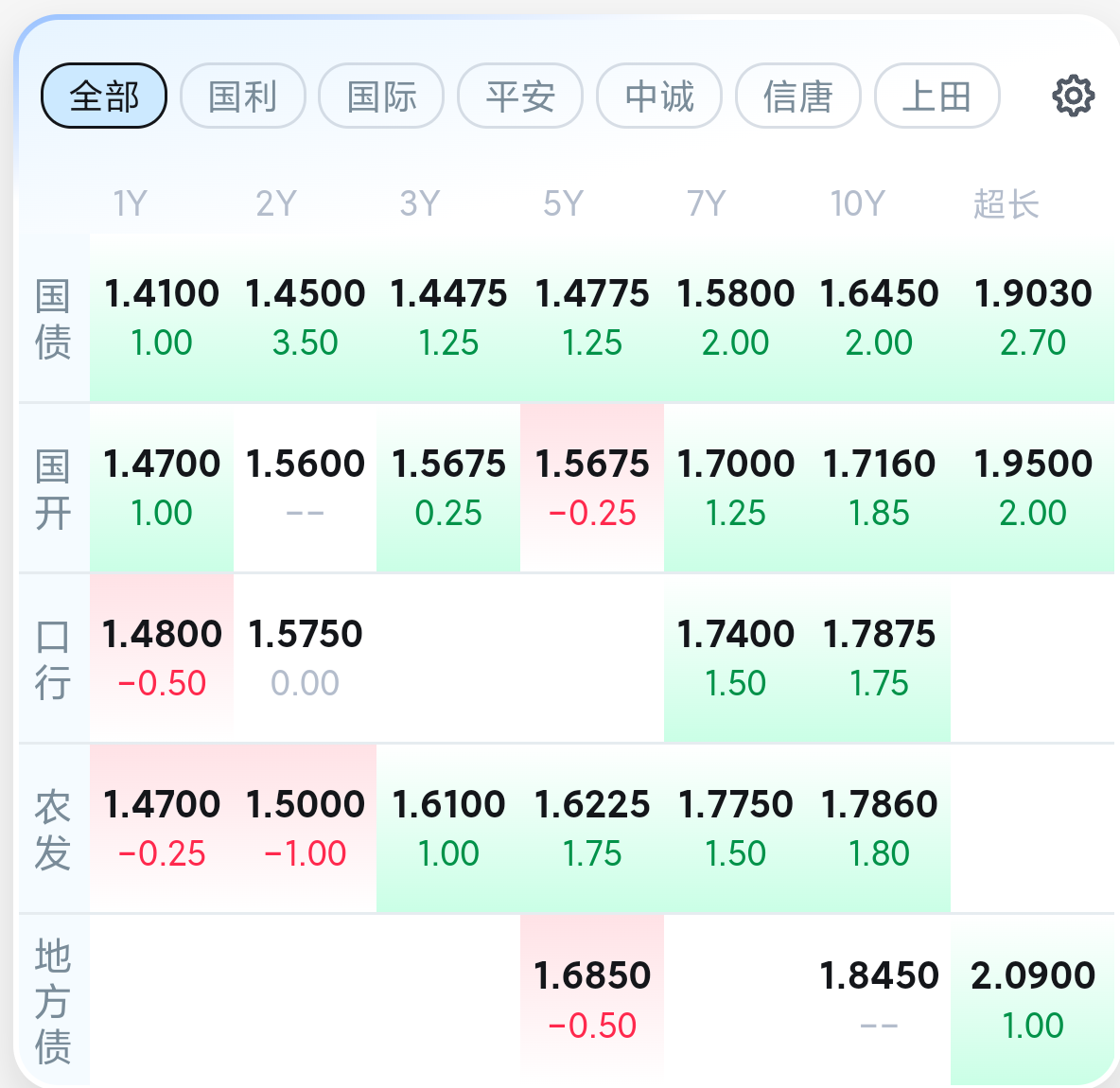Screen dimensions: 1120x1088
Task: Click 地方债 超长 cell 2.0900
Action: click(x=1032, y=1000)
